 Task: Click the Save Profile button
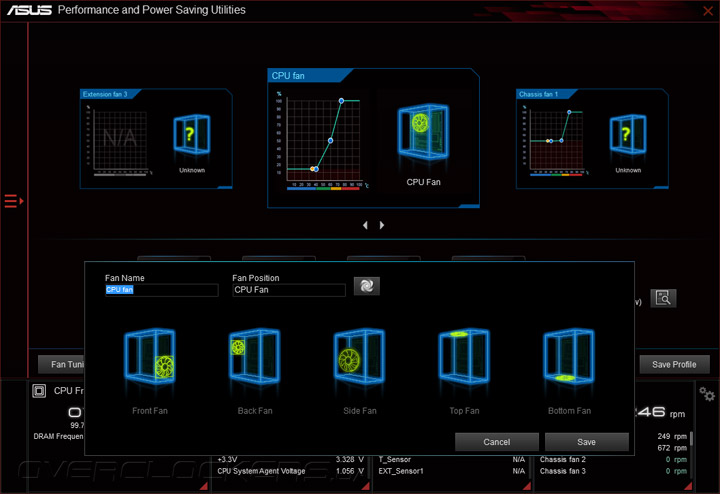[x=674, y=365]
